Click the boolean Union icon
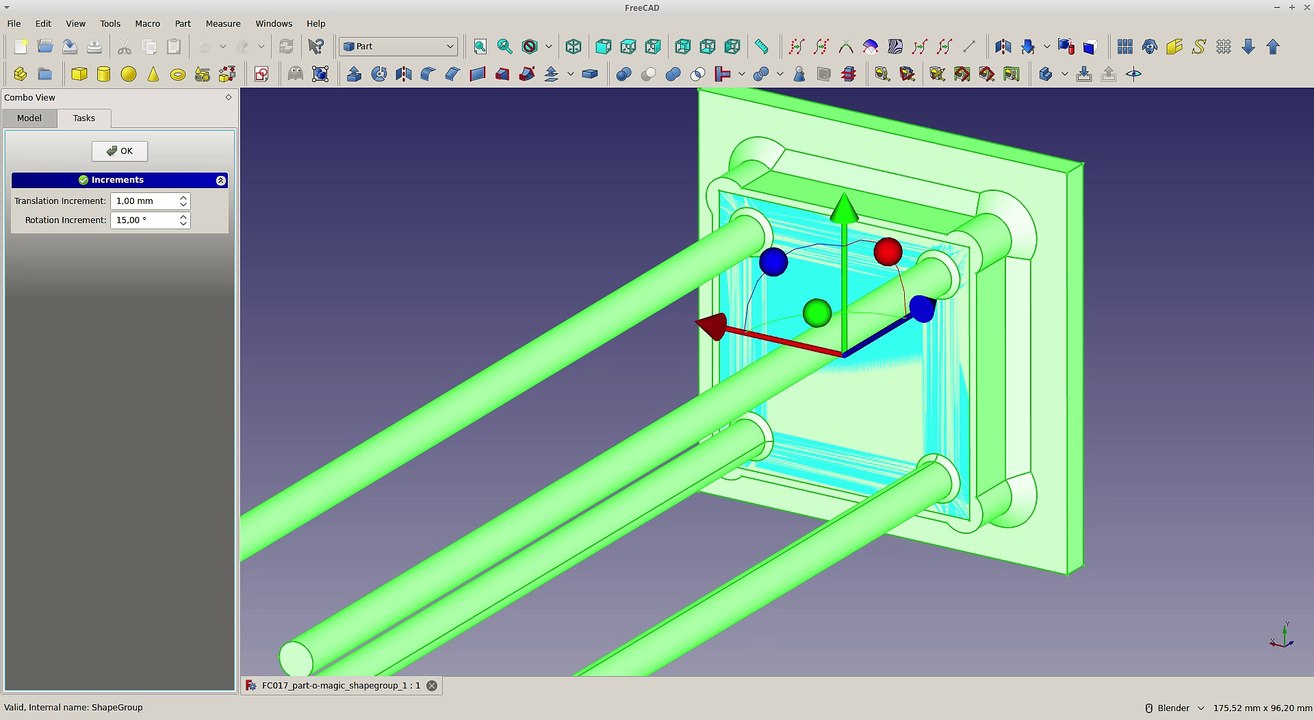The height and width of the screenshot is (720, 1314). click(x=673, y=74)
